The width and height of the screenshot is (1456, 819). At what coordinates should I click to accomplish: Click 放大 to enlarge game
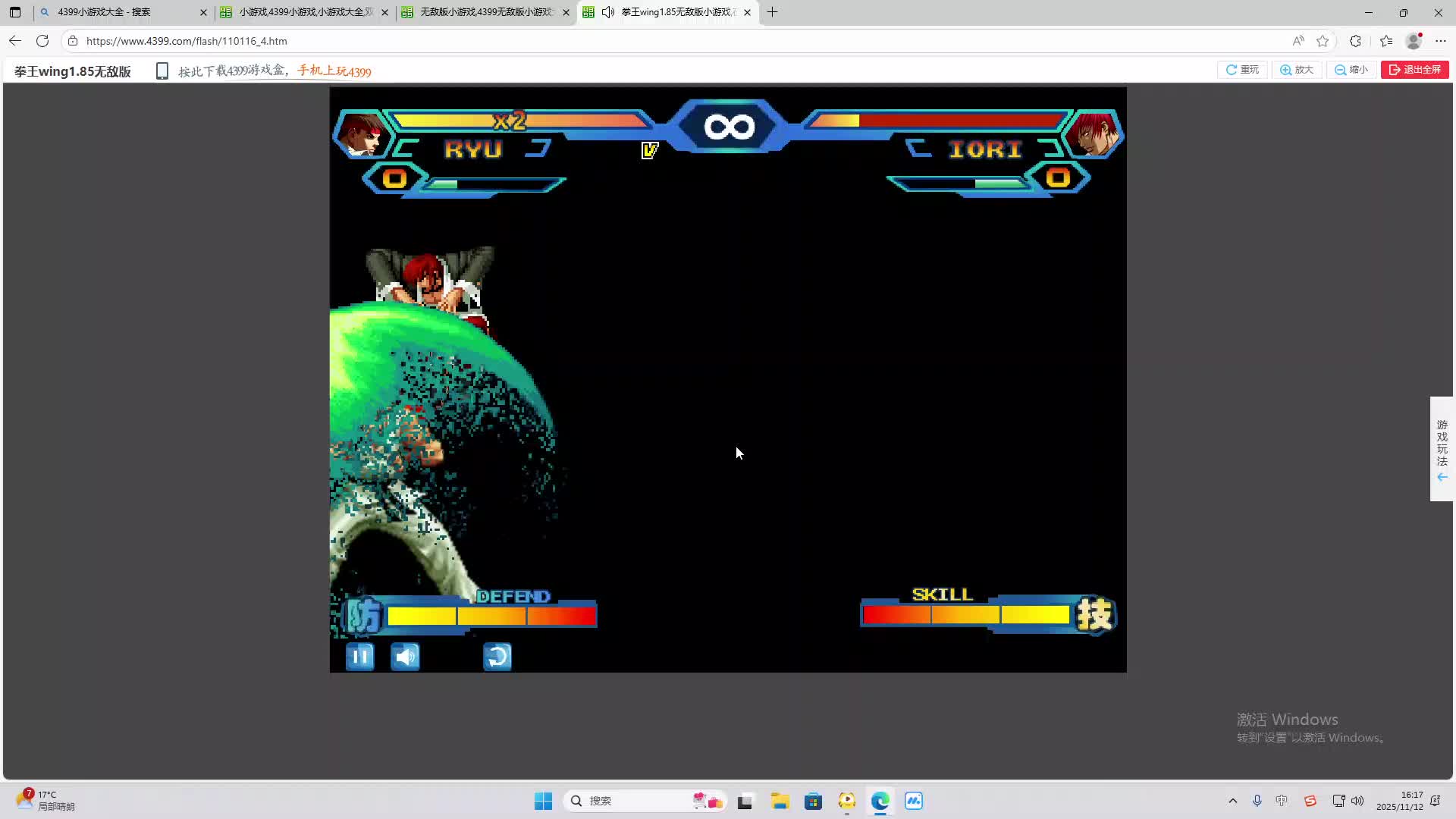coord(1297,70)
